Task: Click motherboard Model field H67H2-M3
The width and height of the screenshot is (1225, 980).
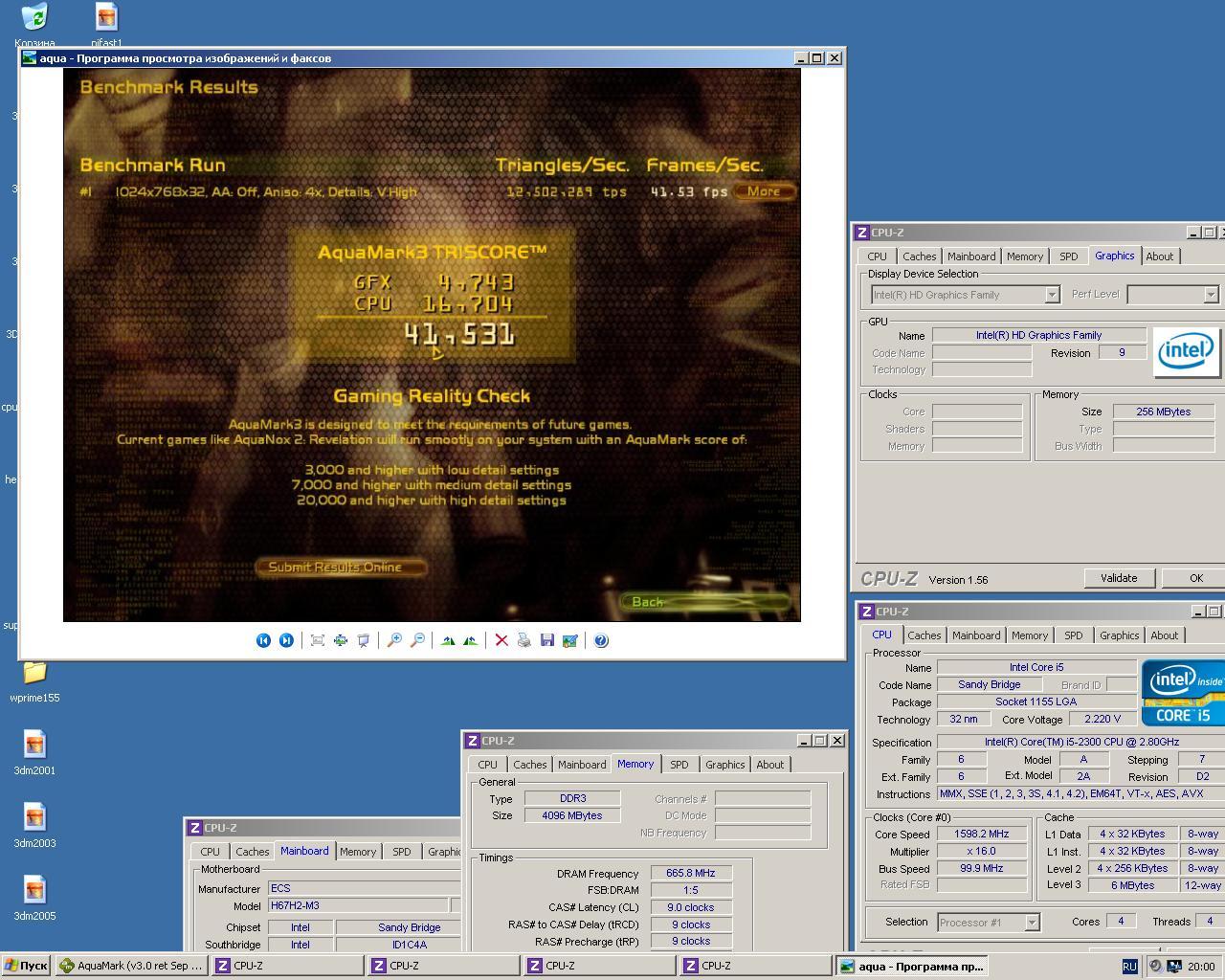Action: 358,905
